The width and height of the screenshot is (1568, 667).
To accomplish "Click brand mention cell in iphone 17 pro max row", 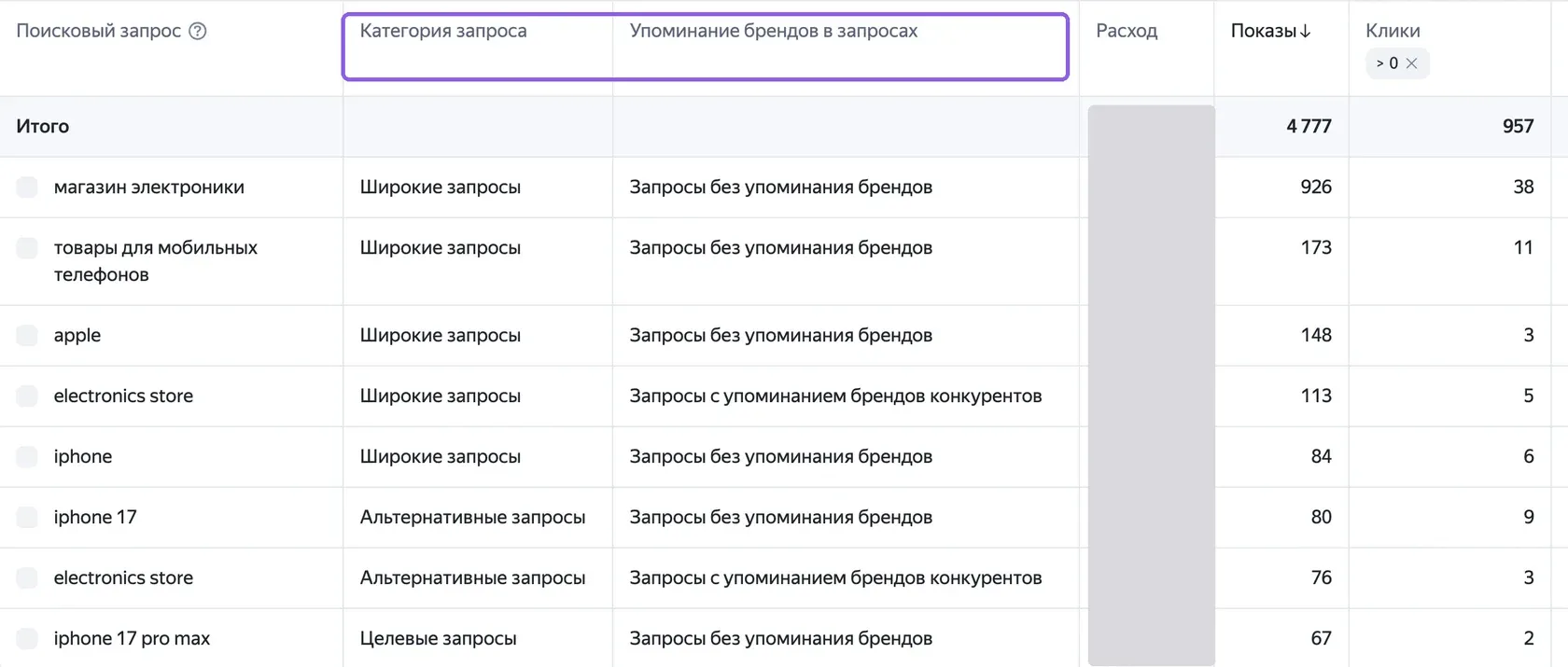I will point(781,638).
